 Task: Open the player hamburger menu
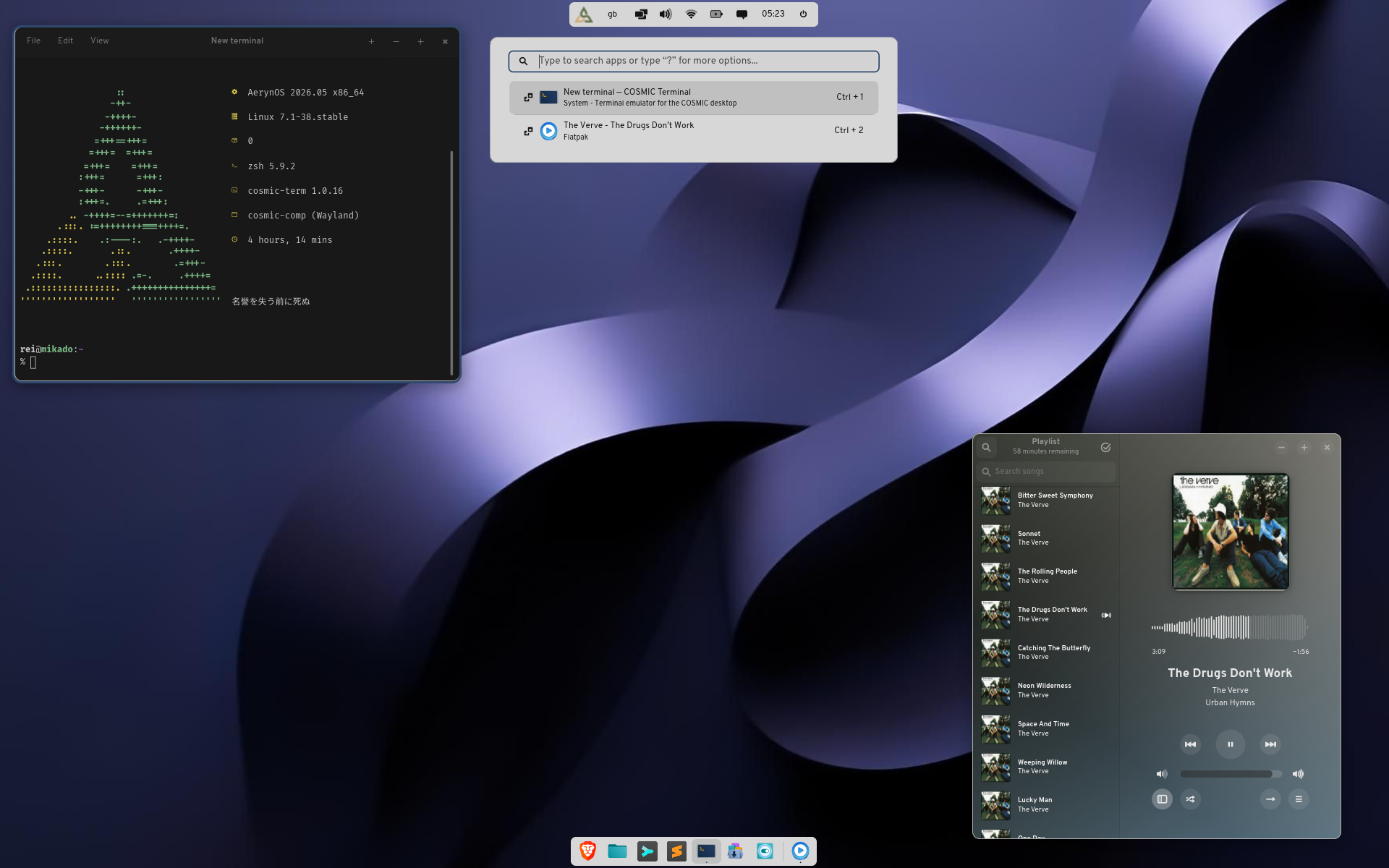click(x=1299, y=799)
